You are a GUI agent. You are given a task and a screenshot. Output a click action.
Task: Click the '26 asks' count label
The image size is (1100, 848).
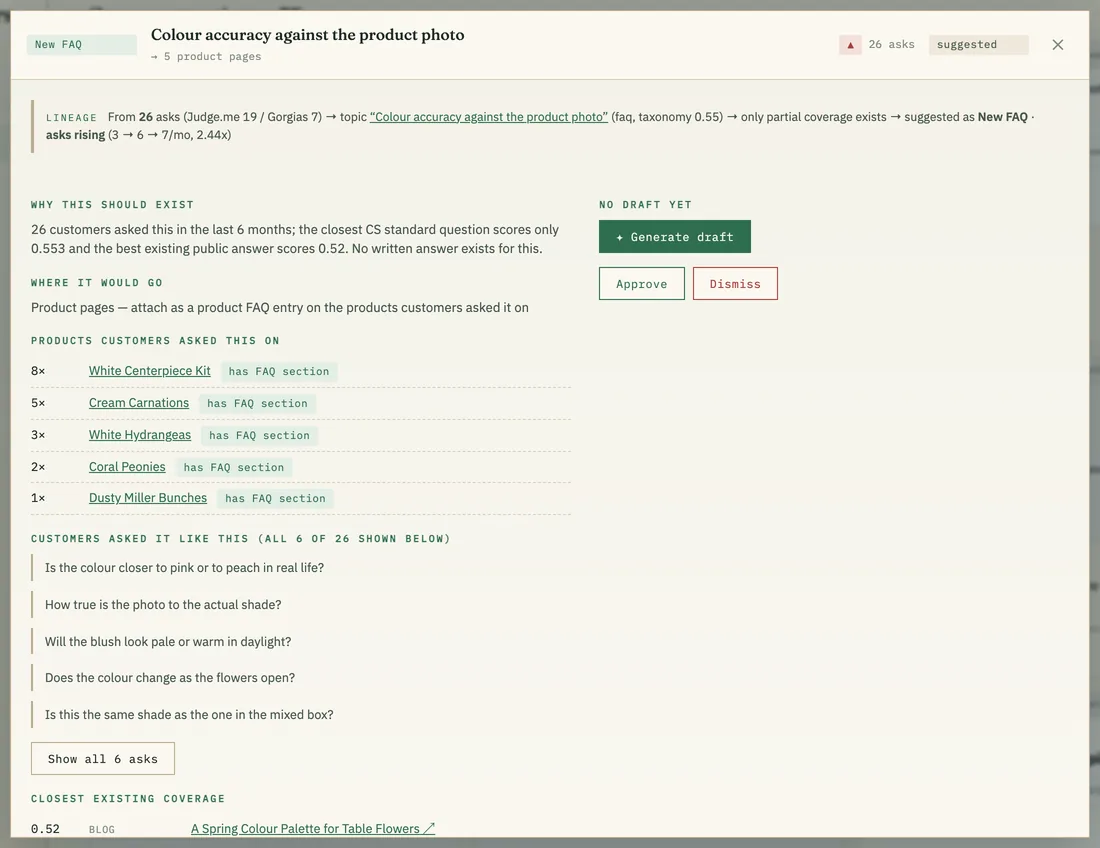pyautogui.click(x=892, y=44)
